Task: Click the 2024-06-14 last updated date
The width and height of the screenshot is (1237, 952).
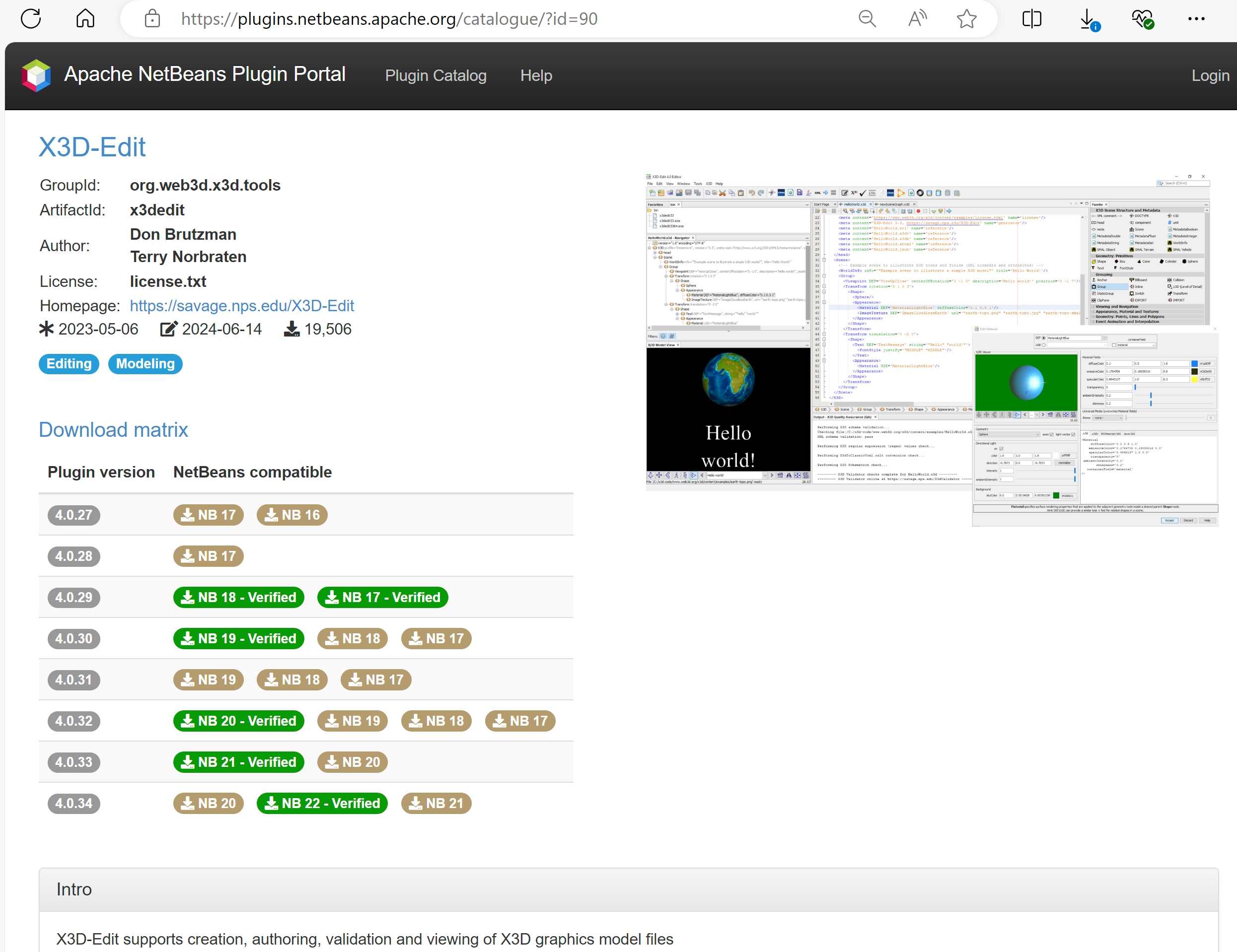Action: click(x=221, y=330)
